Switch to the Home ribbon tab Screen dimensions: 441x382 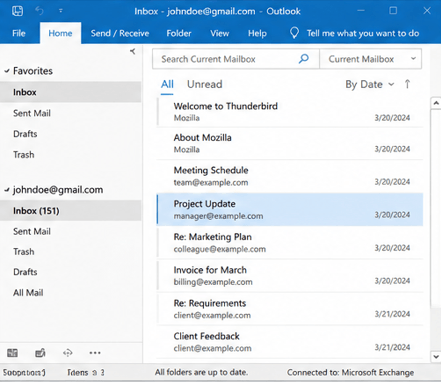tap(60, 33)
